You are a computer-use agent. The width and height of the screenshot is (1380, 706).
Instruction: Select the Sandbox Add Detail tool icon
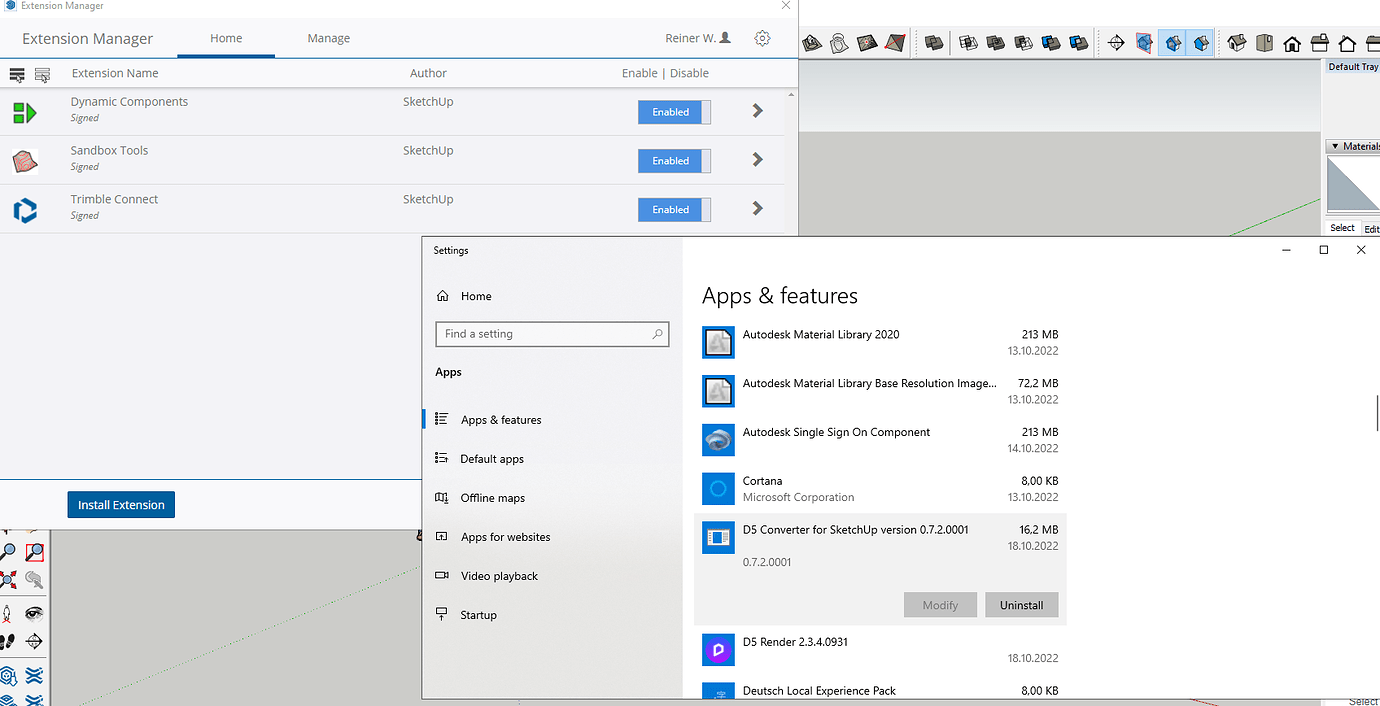pyautogui.click(x=867, y=43)
